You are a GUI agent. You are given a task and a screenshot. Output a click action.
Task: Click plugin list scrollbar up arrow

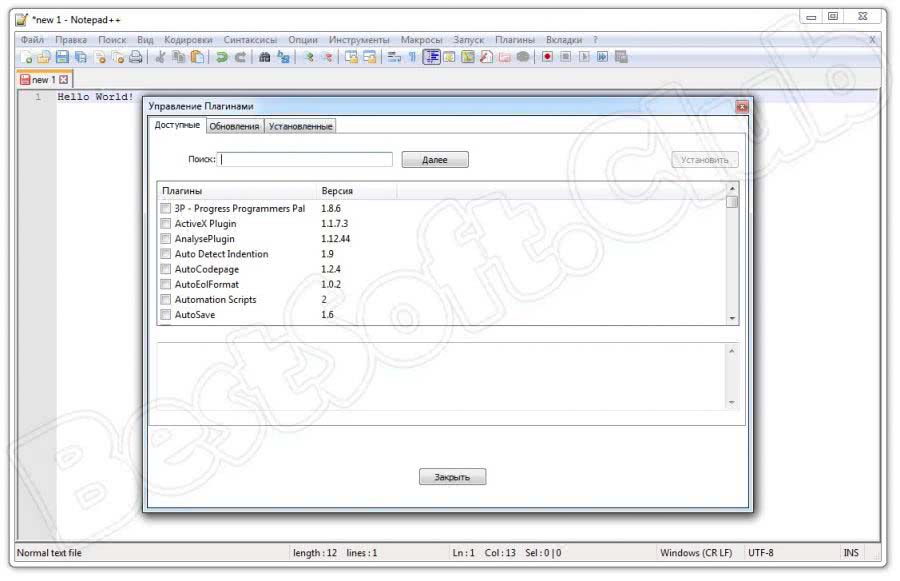[x=732, y=189]
